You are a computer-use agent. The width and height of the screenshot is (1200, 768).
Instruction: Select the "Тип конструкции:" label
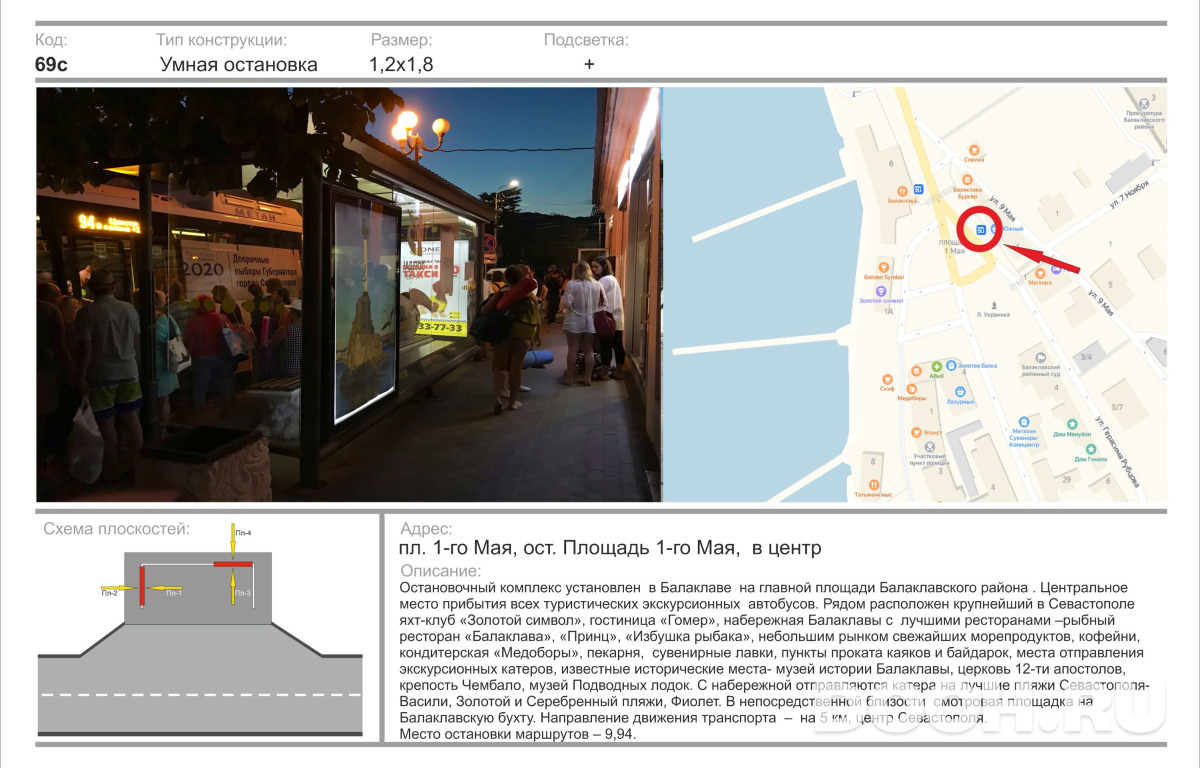pyautogui.click(x=221, y=40)
